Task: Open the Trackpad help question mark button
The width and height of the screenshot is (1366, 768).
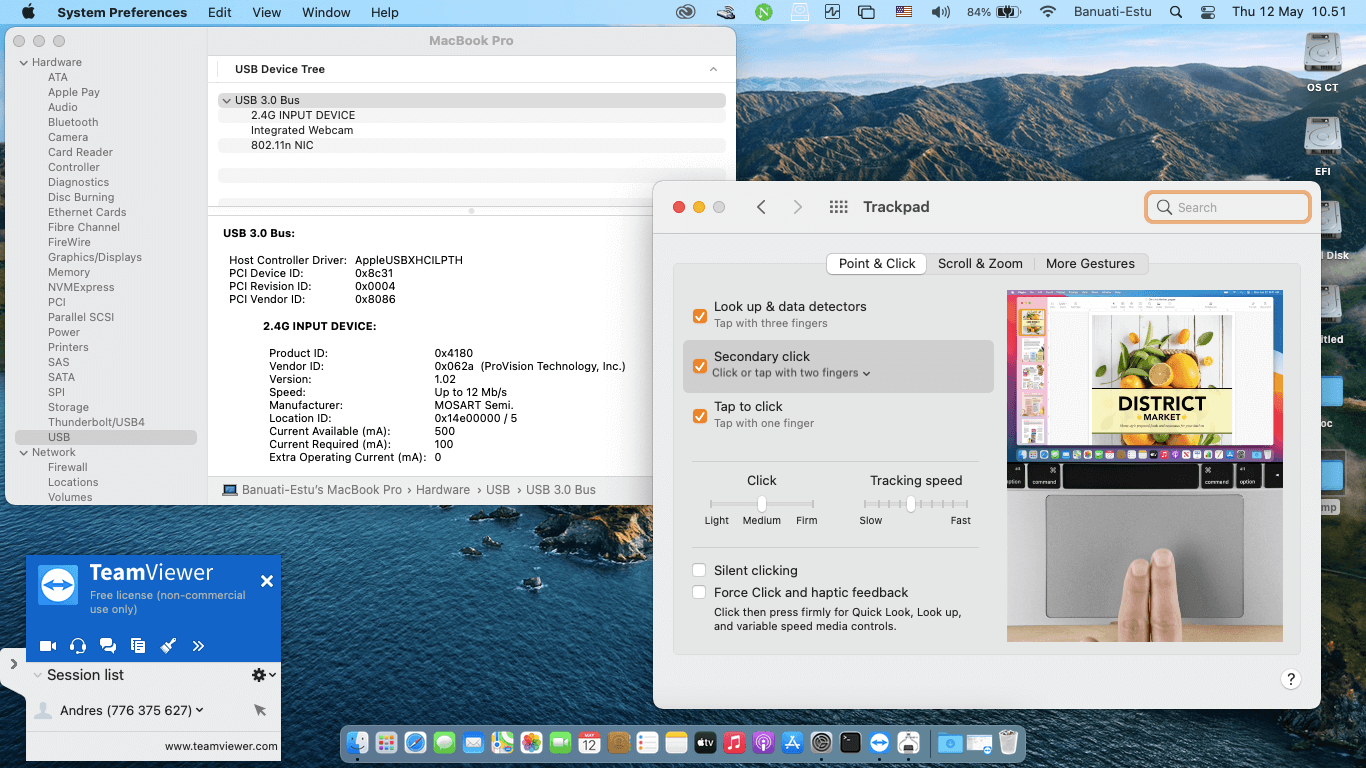Action: [x=1290, y=680]
